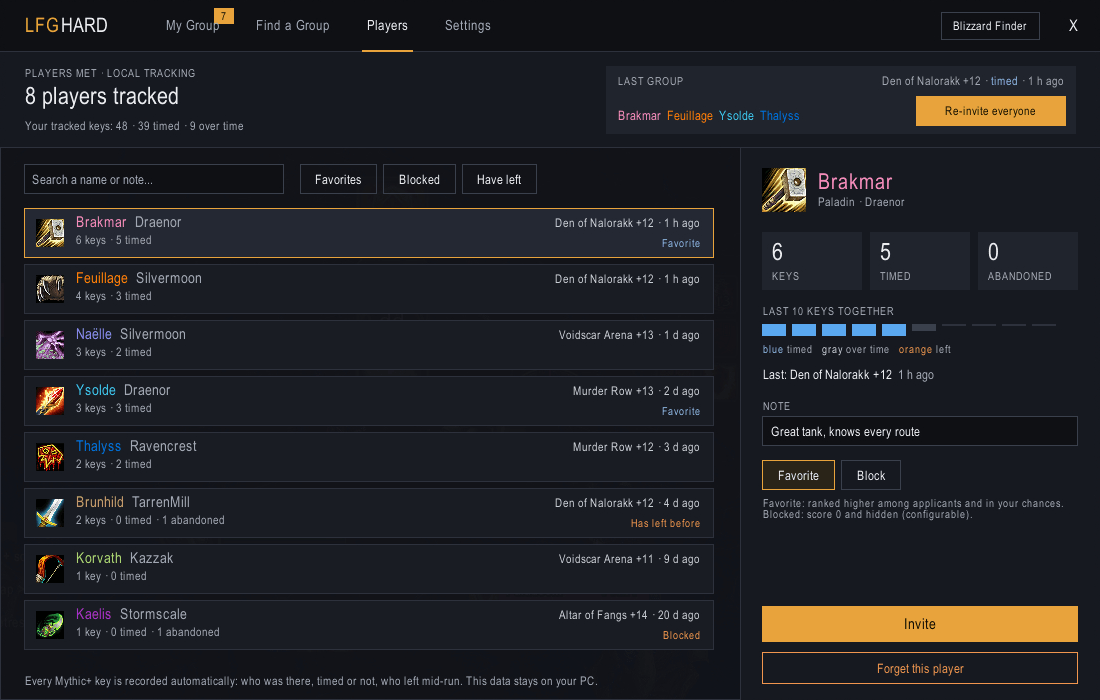Invite Brakmar with the Invite button

[920, 624]
